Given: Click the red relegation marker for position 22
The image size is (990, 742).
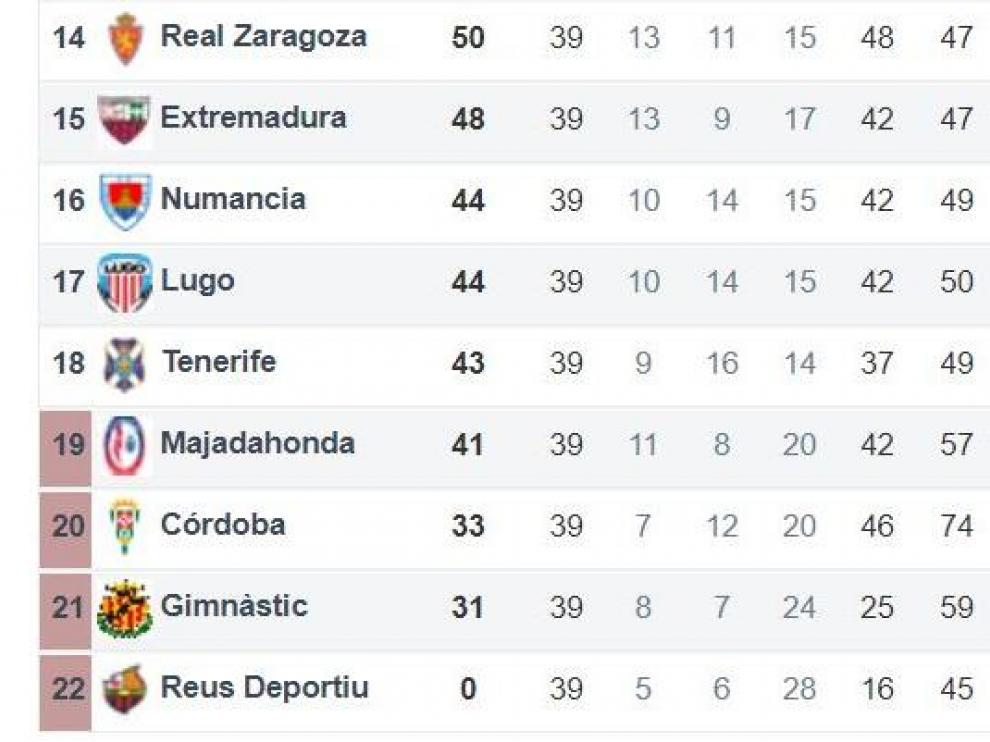Looking at the screenshot, I should [x=65, y=693].
